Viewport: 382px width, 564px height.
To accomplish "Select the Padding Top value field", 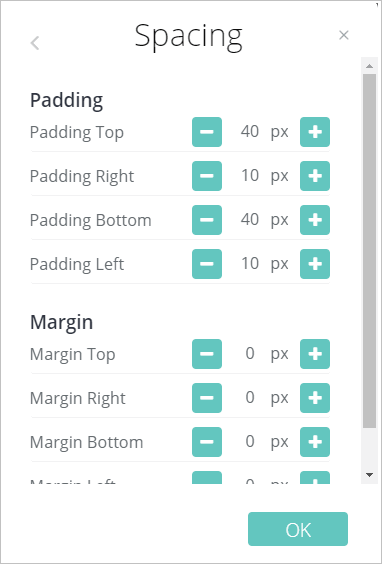I will pos(250,132).
